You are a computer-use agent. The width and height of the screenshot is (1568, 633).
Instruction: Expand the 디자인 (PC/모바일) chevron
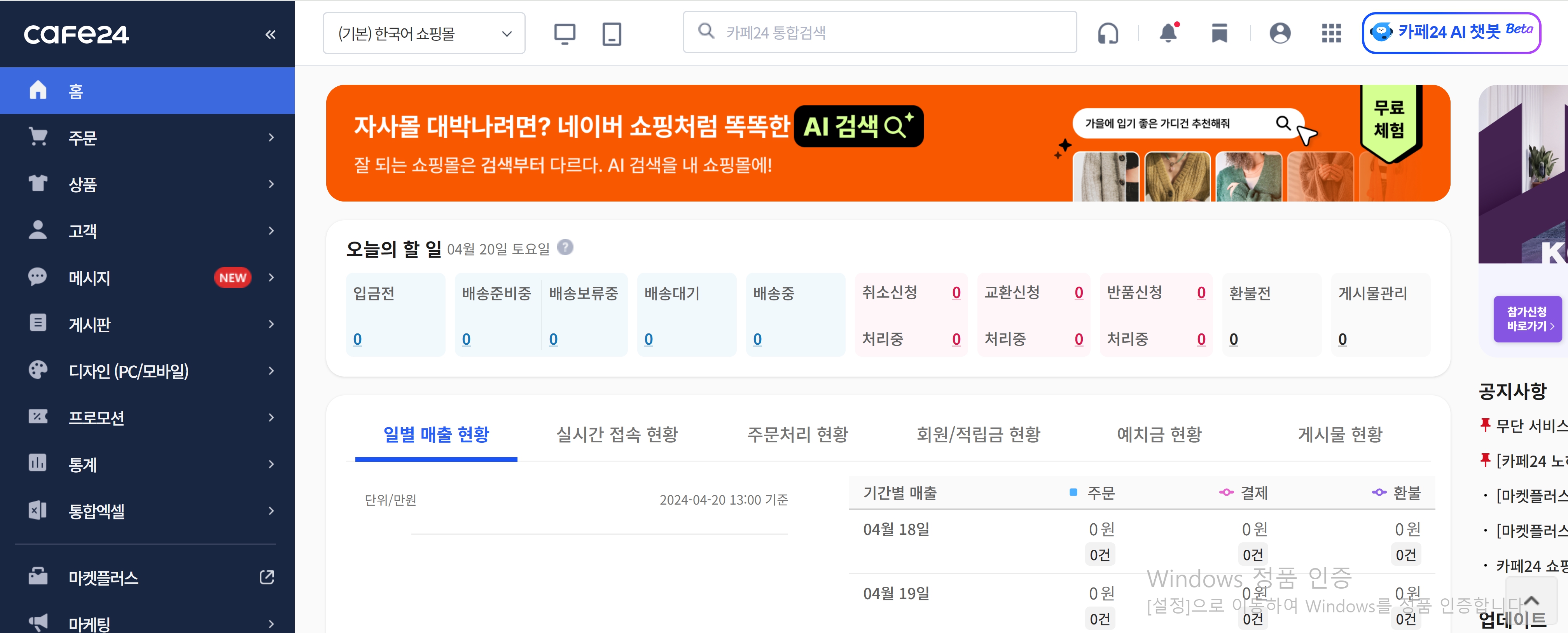[x=271, y=370]
